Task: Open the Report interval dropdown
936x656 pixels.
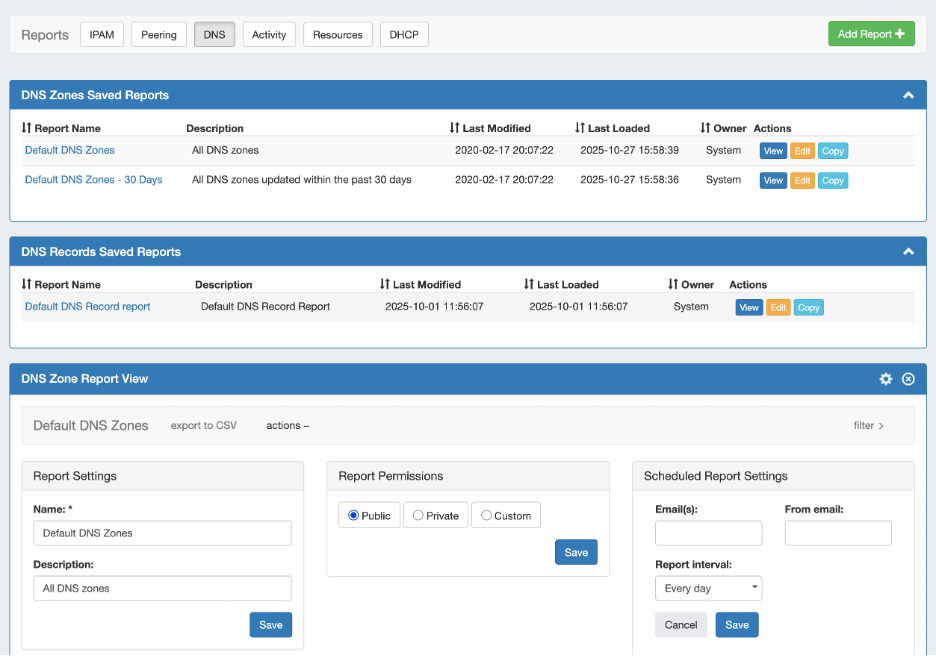Action: pos(708,588)
